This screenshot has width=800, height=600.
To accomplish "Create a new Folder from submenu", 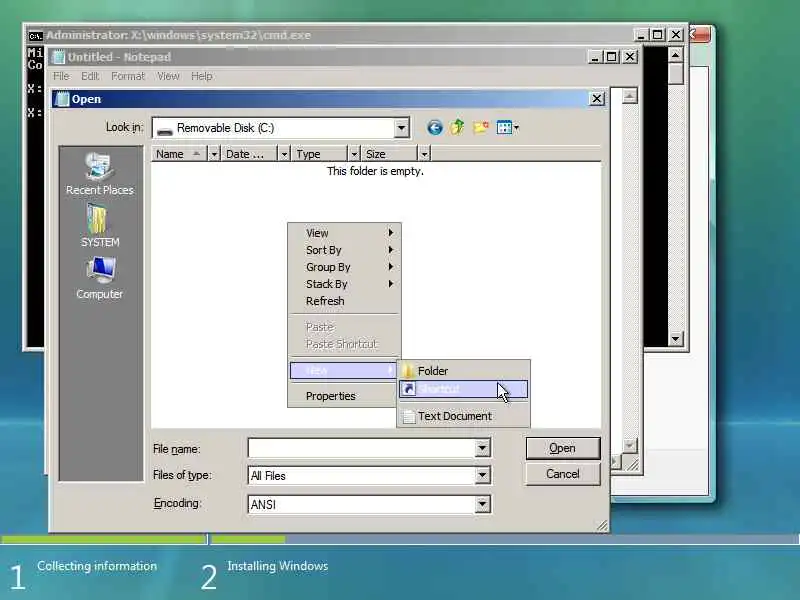I will coord(464,371).
